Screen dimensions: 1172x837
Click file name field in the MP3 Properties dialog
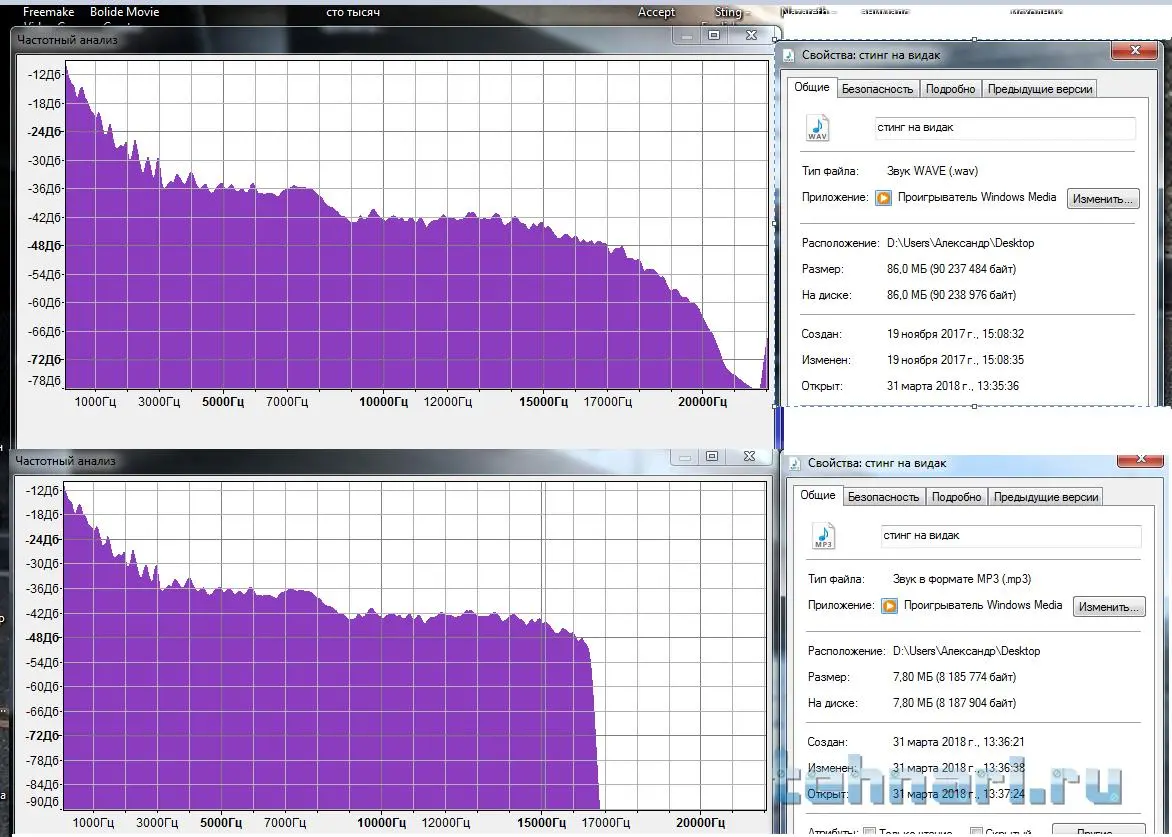pyautogui.click(x=1011, y=536)
